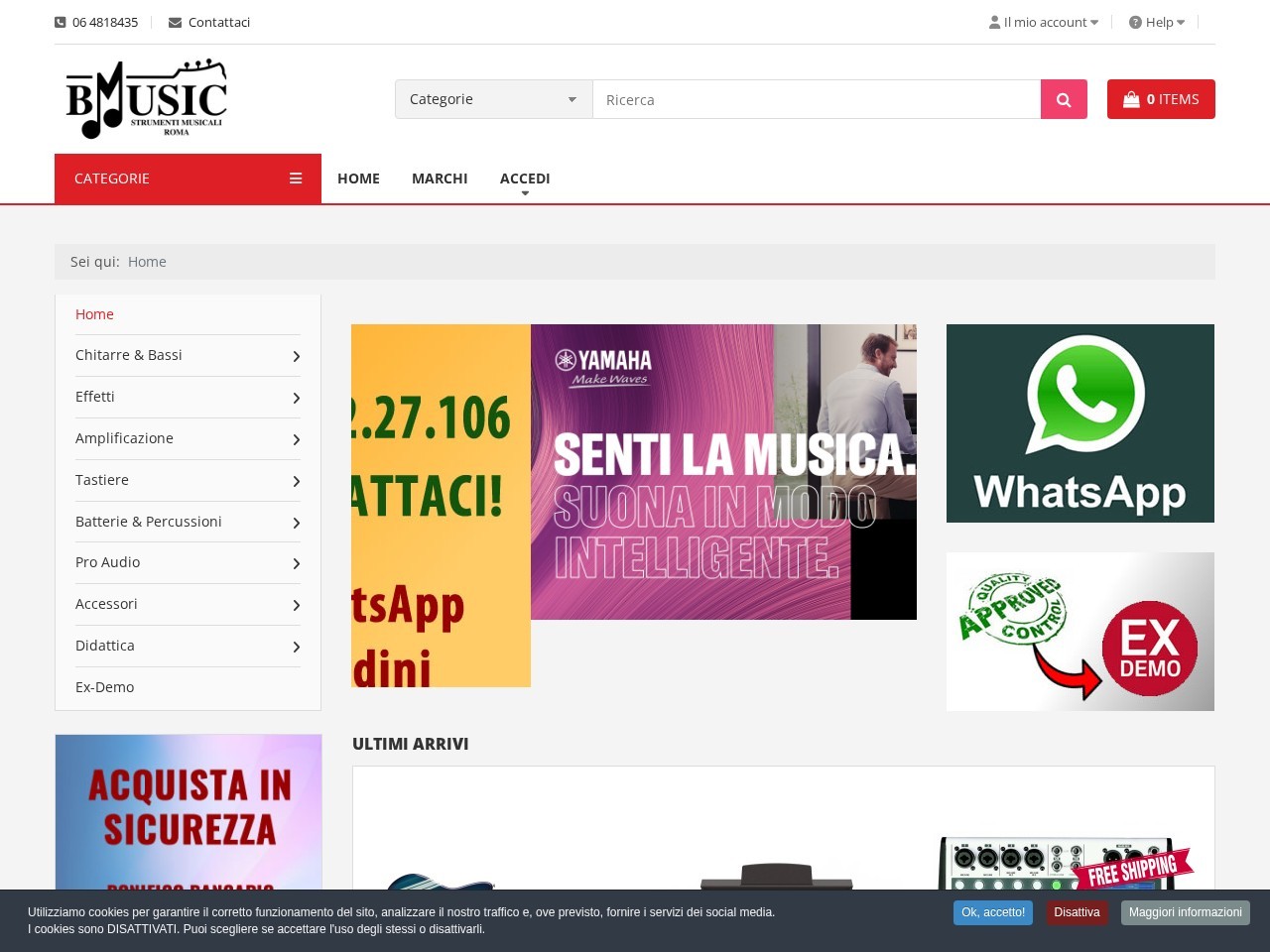
Task: Open the WhatsApp contact banner
Action: pos(1079,422)
